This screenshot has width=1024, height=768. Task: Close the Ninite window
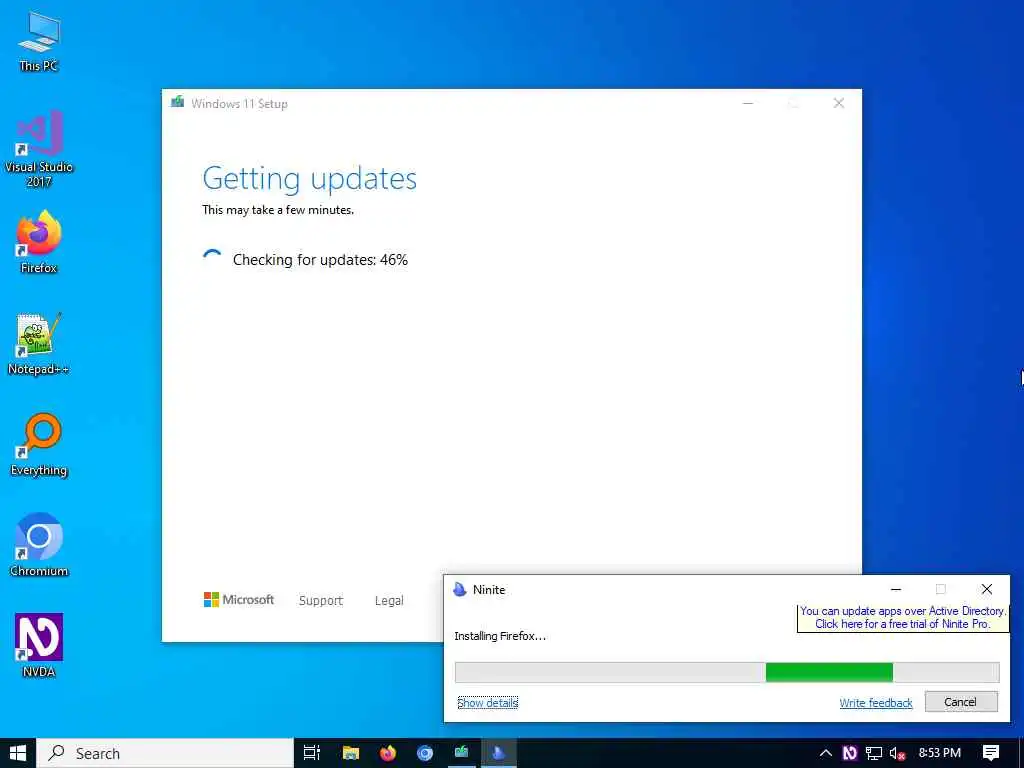(x=987, y=589)
